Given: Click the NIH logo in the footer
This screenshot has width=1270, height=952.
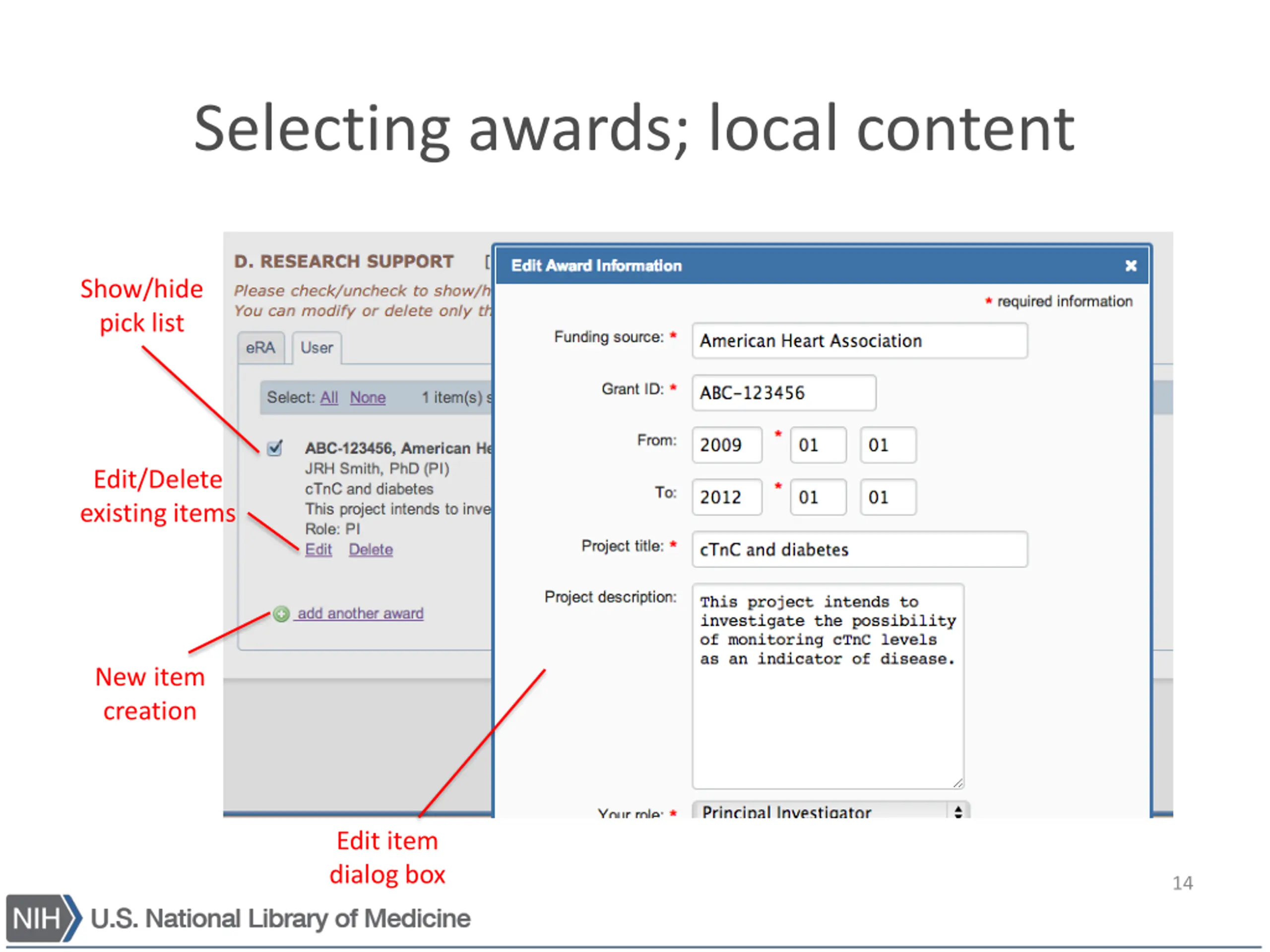Looking at the screenshot, I should [x=44, y=918].
